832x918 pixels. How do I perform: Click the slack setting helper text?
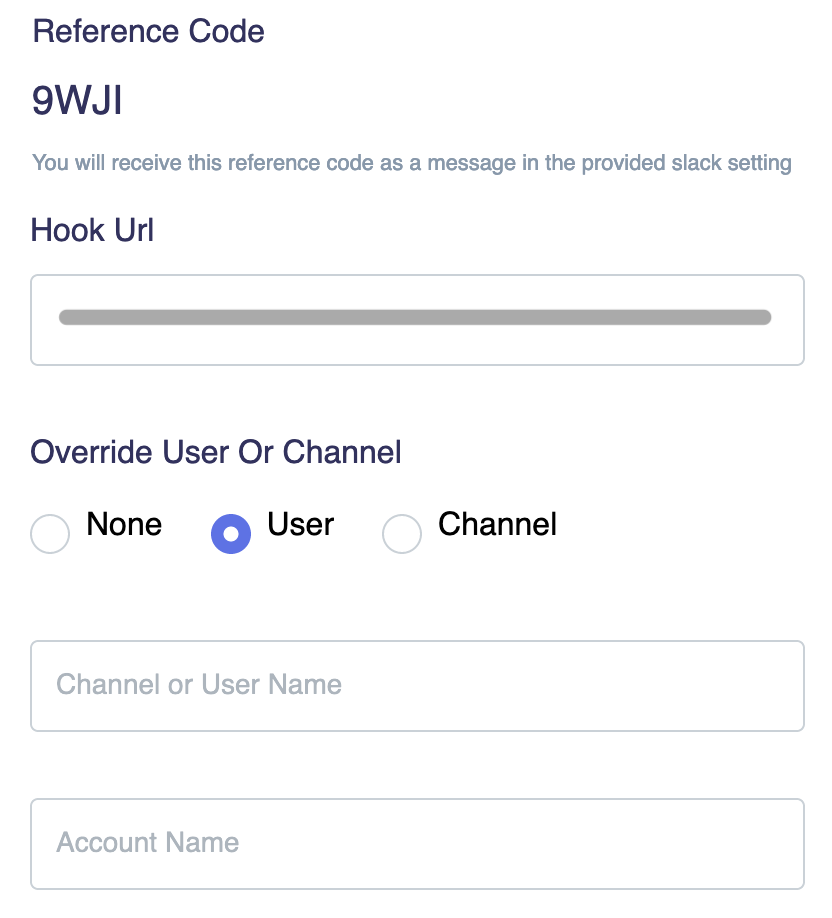pos(412,163)
